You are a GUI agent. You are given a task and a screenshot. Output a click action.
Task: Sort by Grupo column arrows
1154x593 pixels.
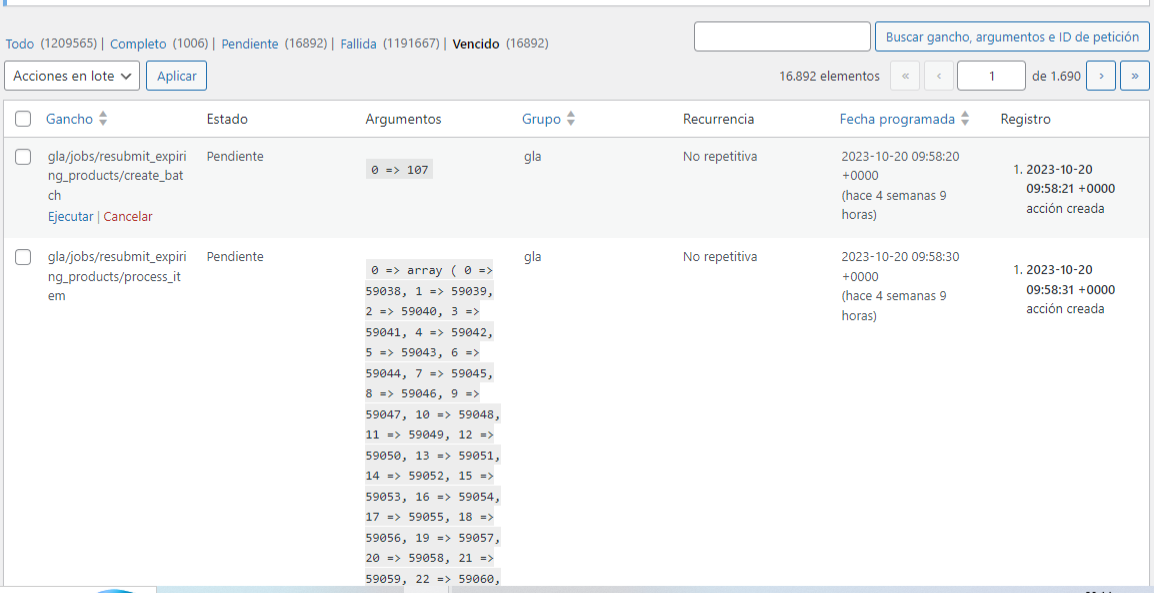click(570, 118)
